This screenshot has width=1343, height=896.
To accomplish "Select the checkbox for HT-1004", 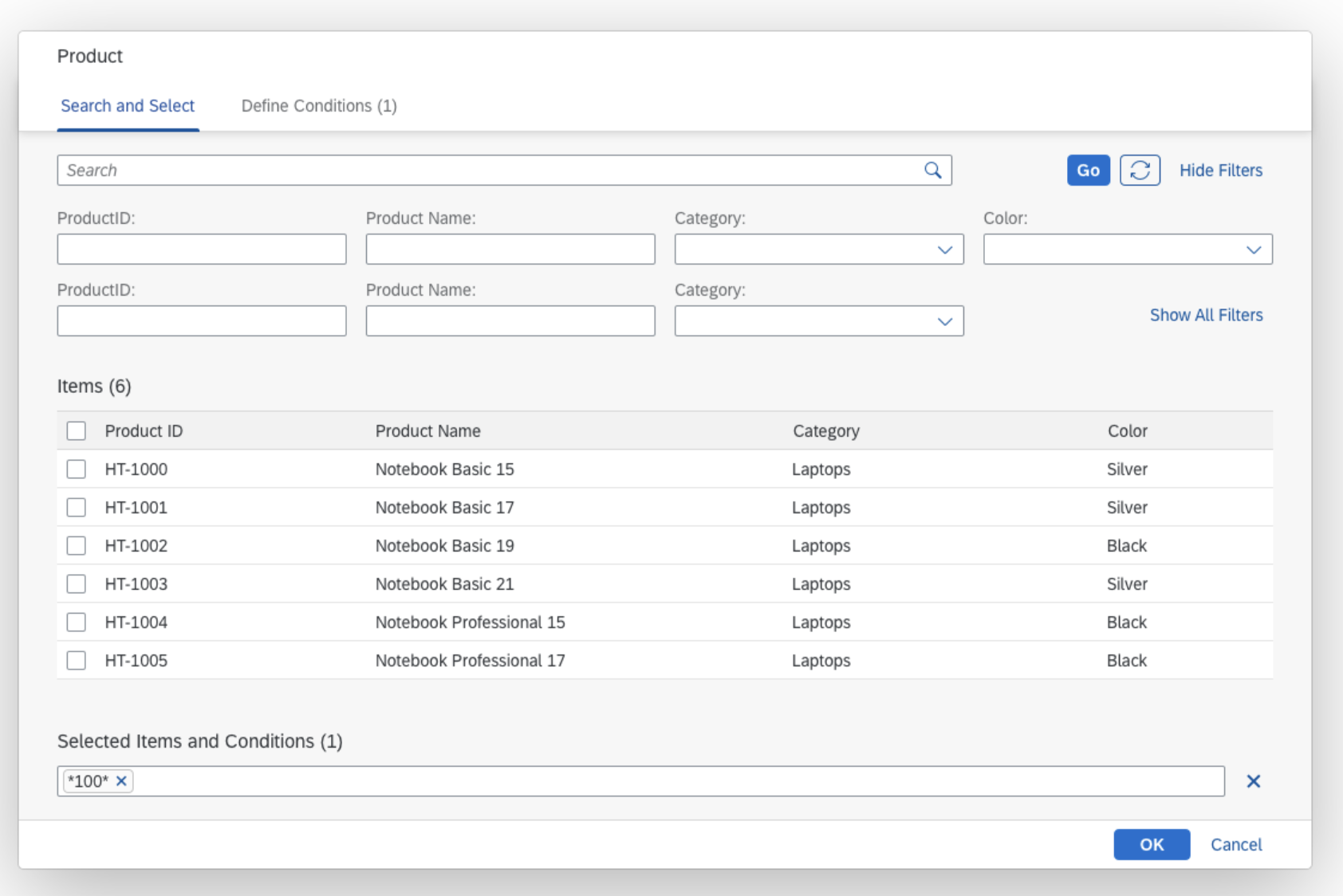I will 76,622.
